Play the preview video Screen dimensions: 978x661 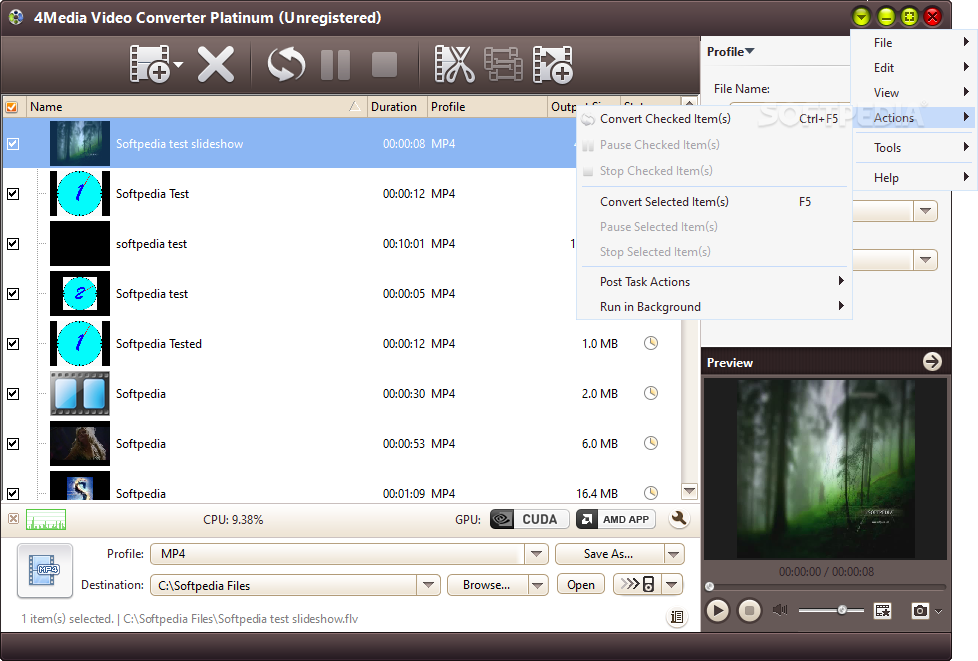pyautogui.click(x=717, y=610)
